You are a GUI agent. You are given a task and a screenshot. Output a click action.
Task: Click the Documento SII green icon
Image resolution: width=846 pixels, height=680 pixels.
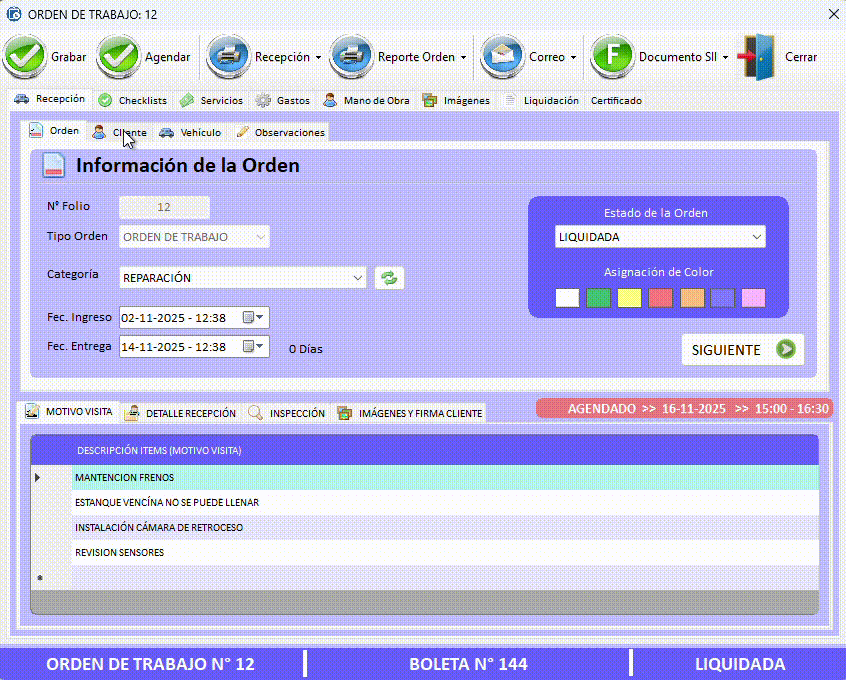[612, 57]
